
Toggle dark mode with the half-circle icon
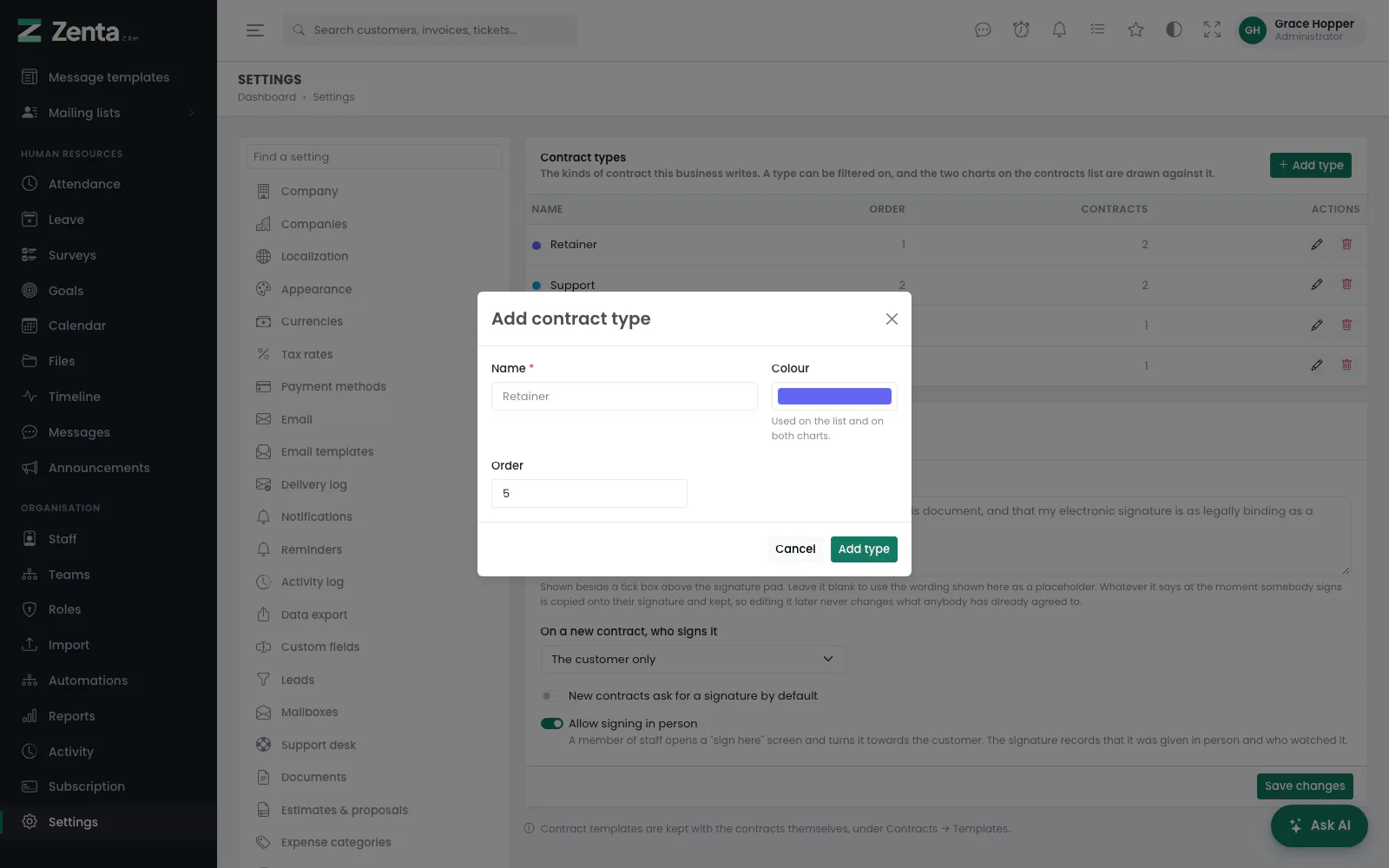(1174, 30)
